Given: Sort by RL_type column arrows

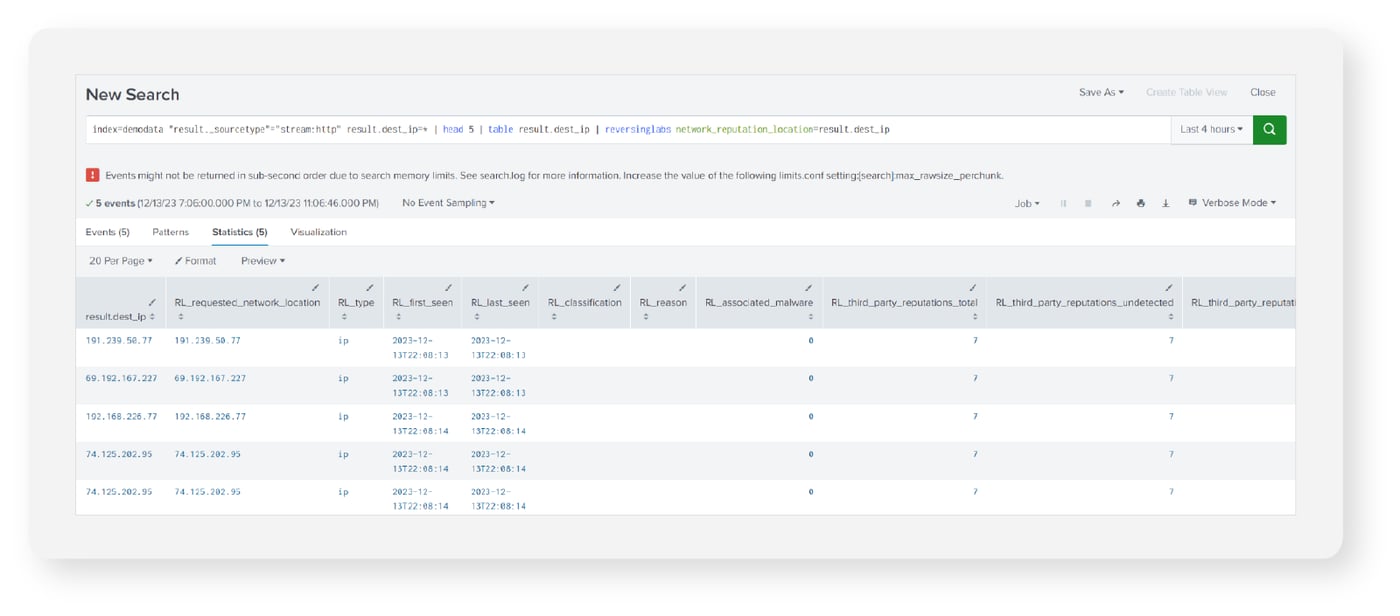Looking at the screenshot, I should [344, 317].
